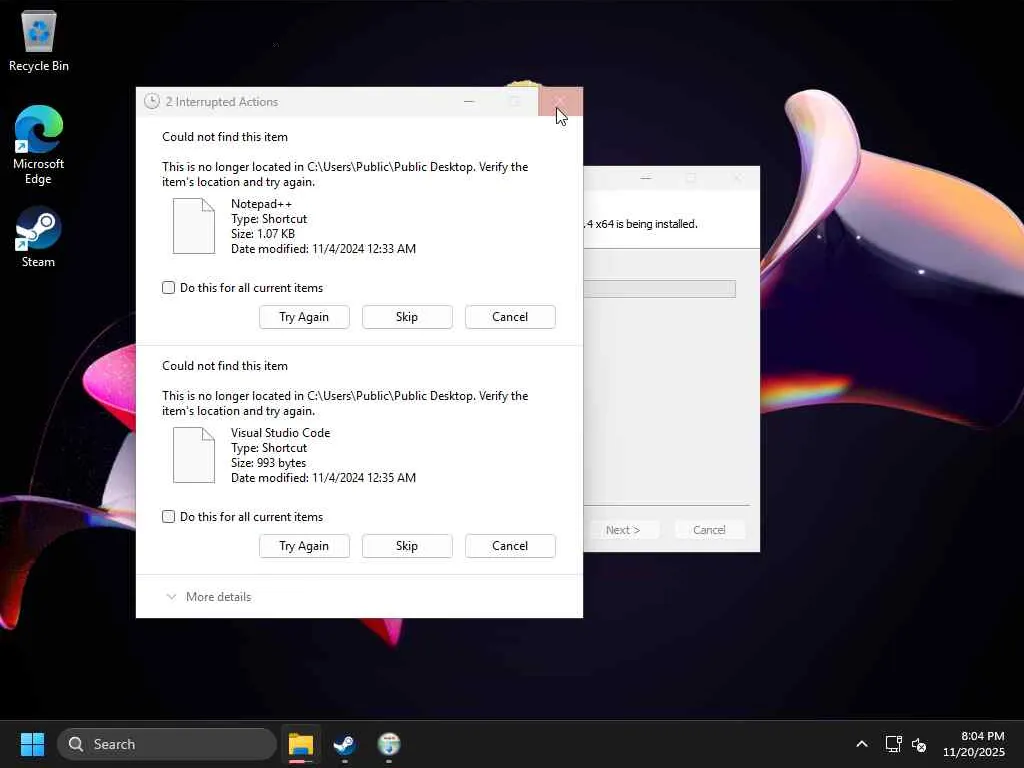Skip the Visual Studio Code shortcut
The height and width of the screenshot is (768, 1024).
pyautogui.click(x=407, y=546)
